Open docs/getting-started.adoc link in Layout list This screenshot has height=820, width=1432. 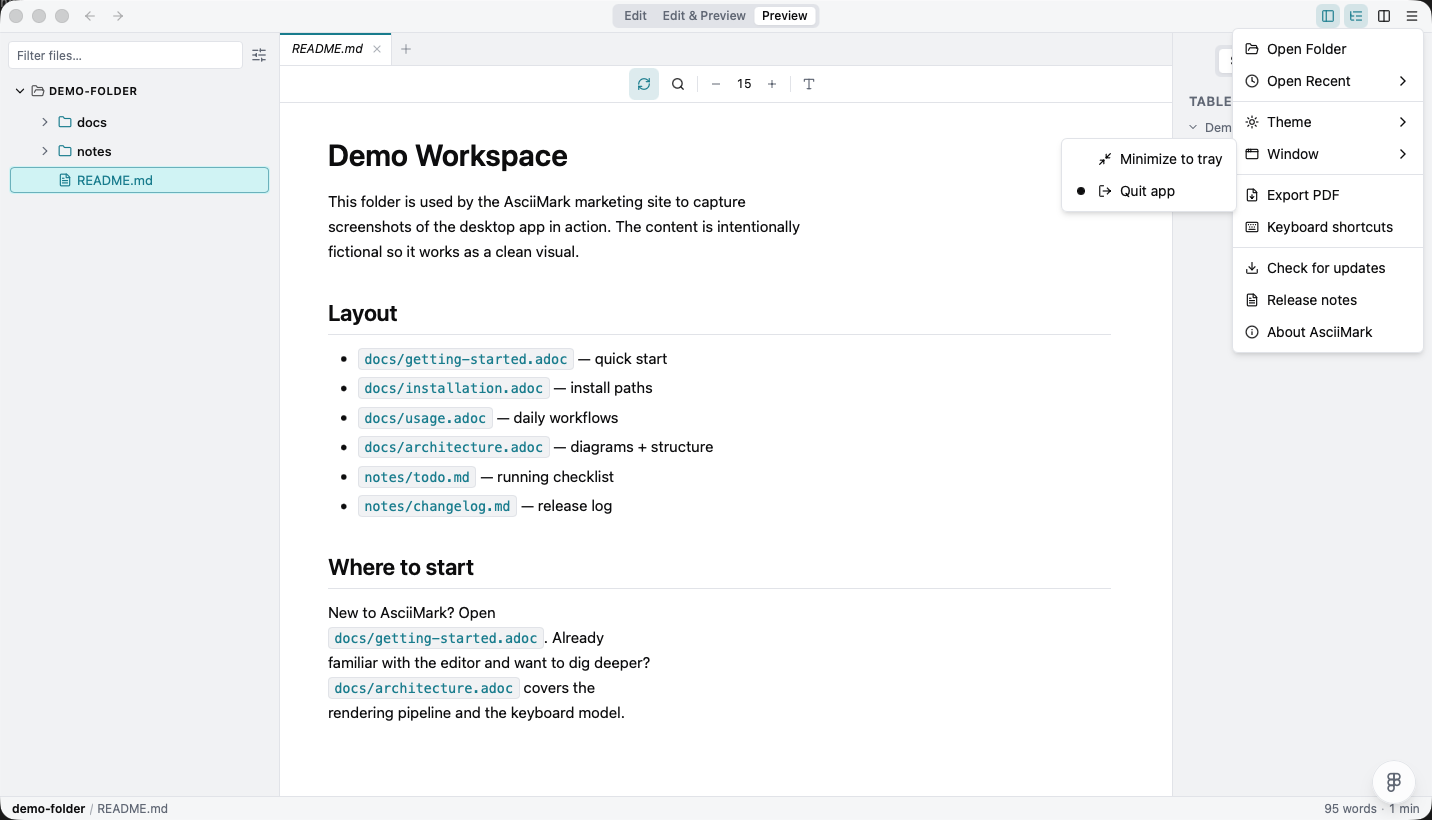click(466, 359)
